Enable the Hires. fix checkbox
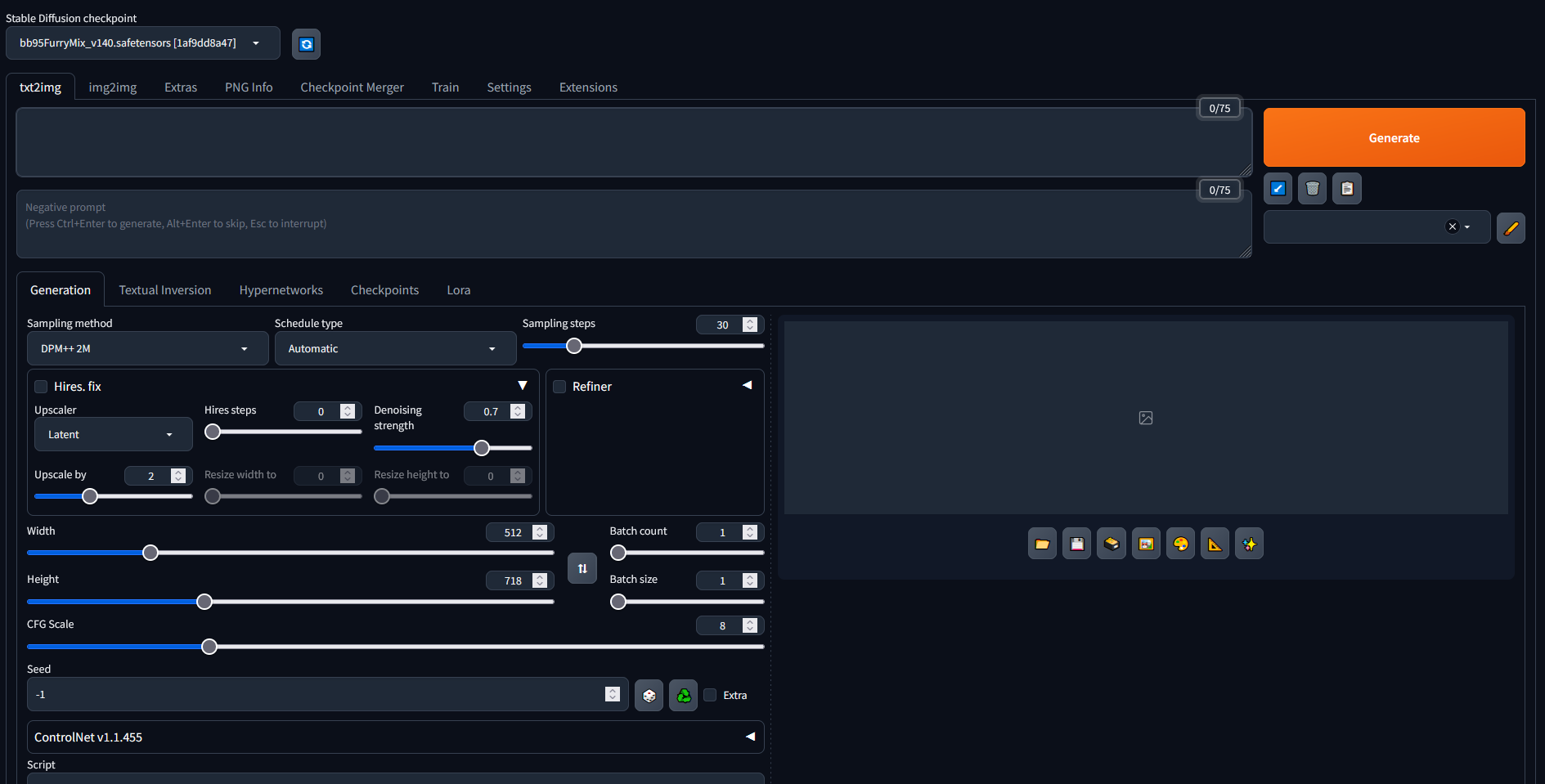 [41, 387]
